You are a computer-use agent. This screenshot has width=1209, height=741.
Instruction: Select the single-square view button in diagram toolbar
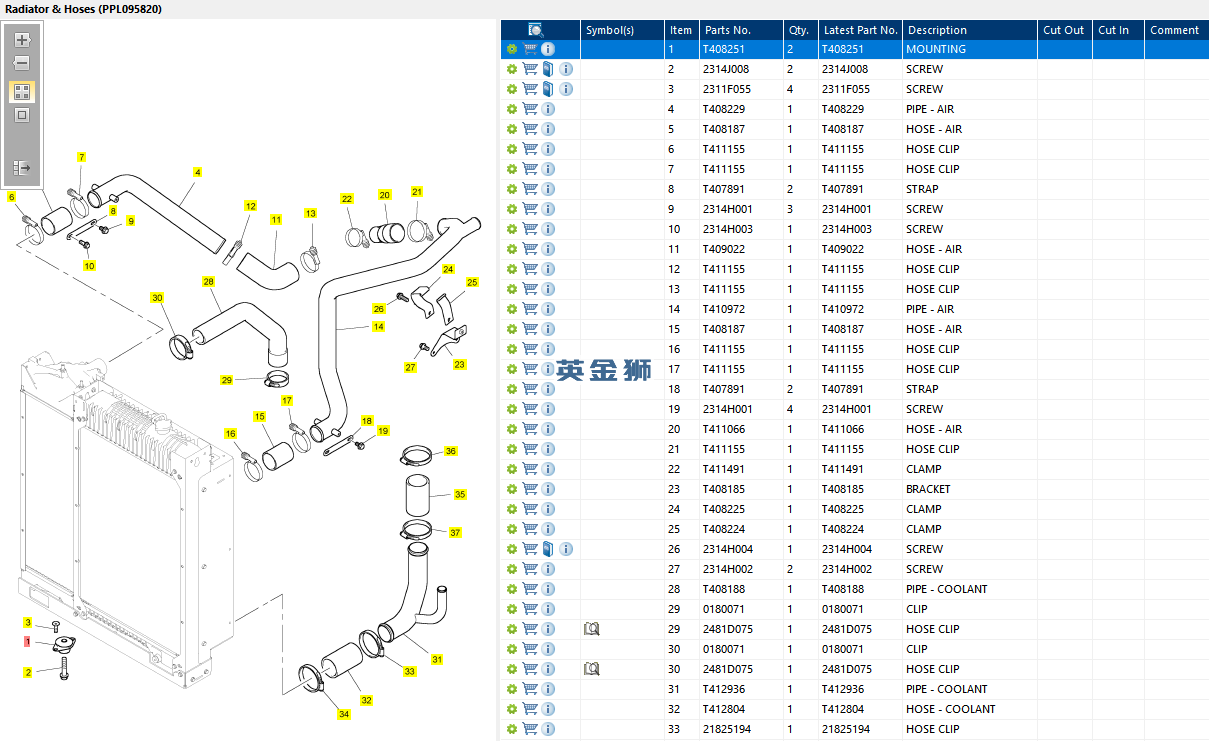(x=22, y=115)
